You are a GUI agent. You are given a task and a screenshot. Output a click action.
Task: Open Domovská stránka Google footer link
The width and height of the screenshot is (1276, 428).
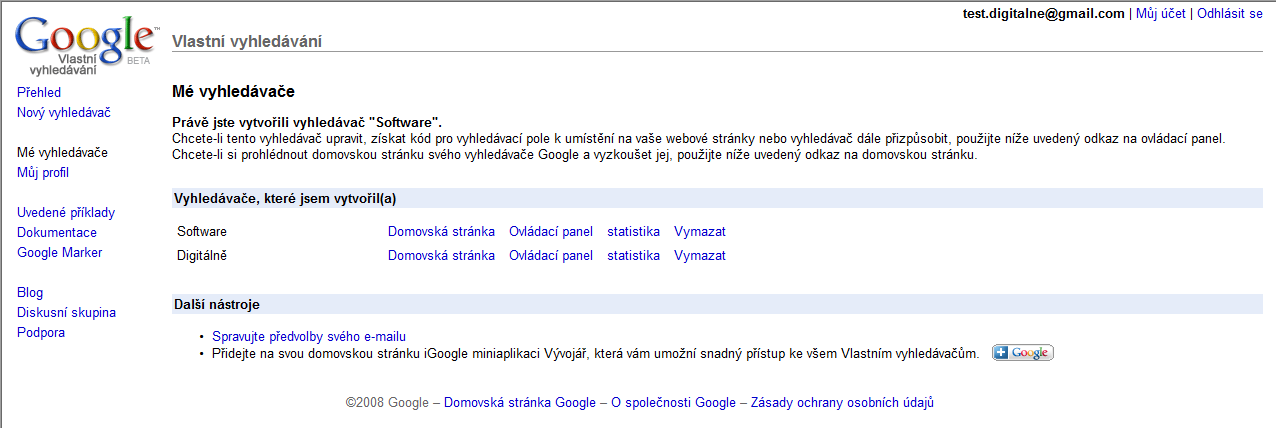520,403
